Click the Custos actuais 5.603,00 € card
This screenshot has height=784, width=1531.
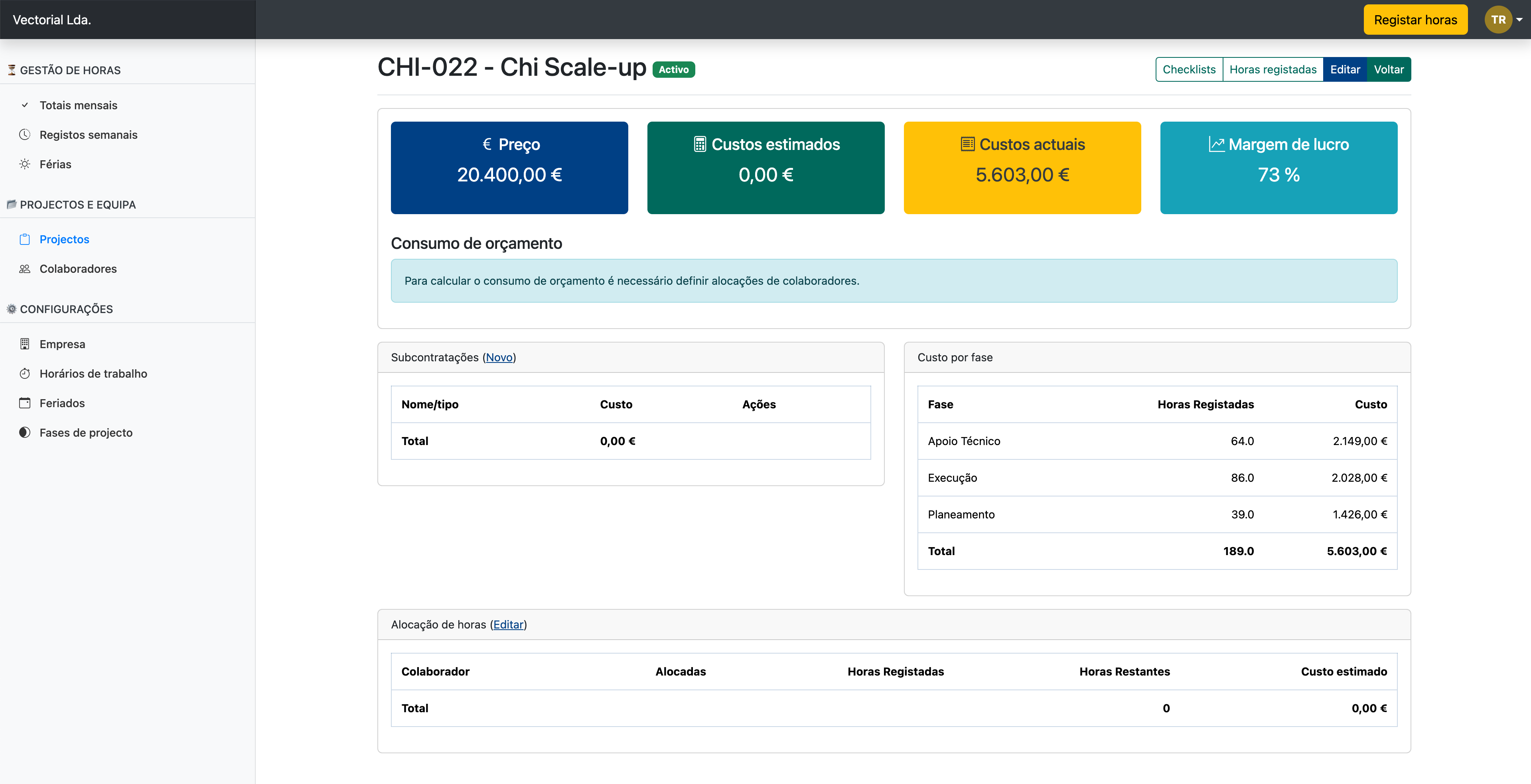point(1022,167)
